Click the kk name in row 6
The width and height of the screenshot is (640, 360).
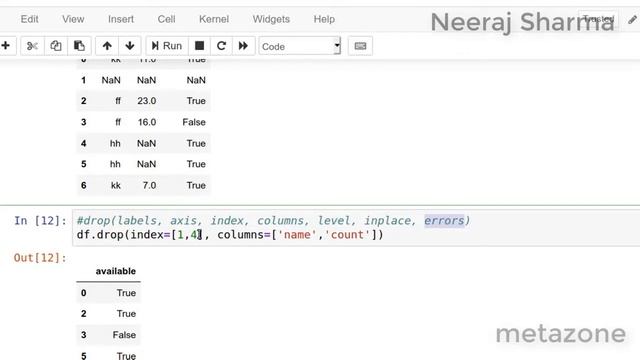tap(116, 185)
